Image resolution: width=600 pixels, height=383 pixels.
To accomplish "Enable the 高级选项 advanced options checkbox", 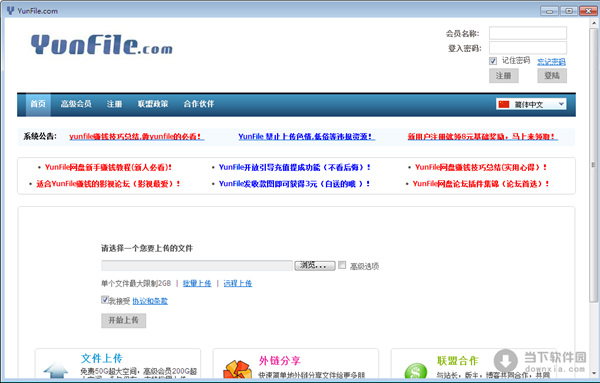I will click(342, 265).
